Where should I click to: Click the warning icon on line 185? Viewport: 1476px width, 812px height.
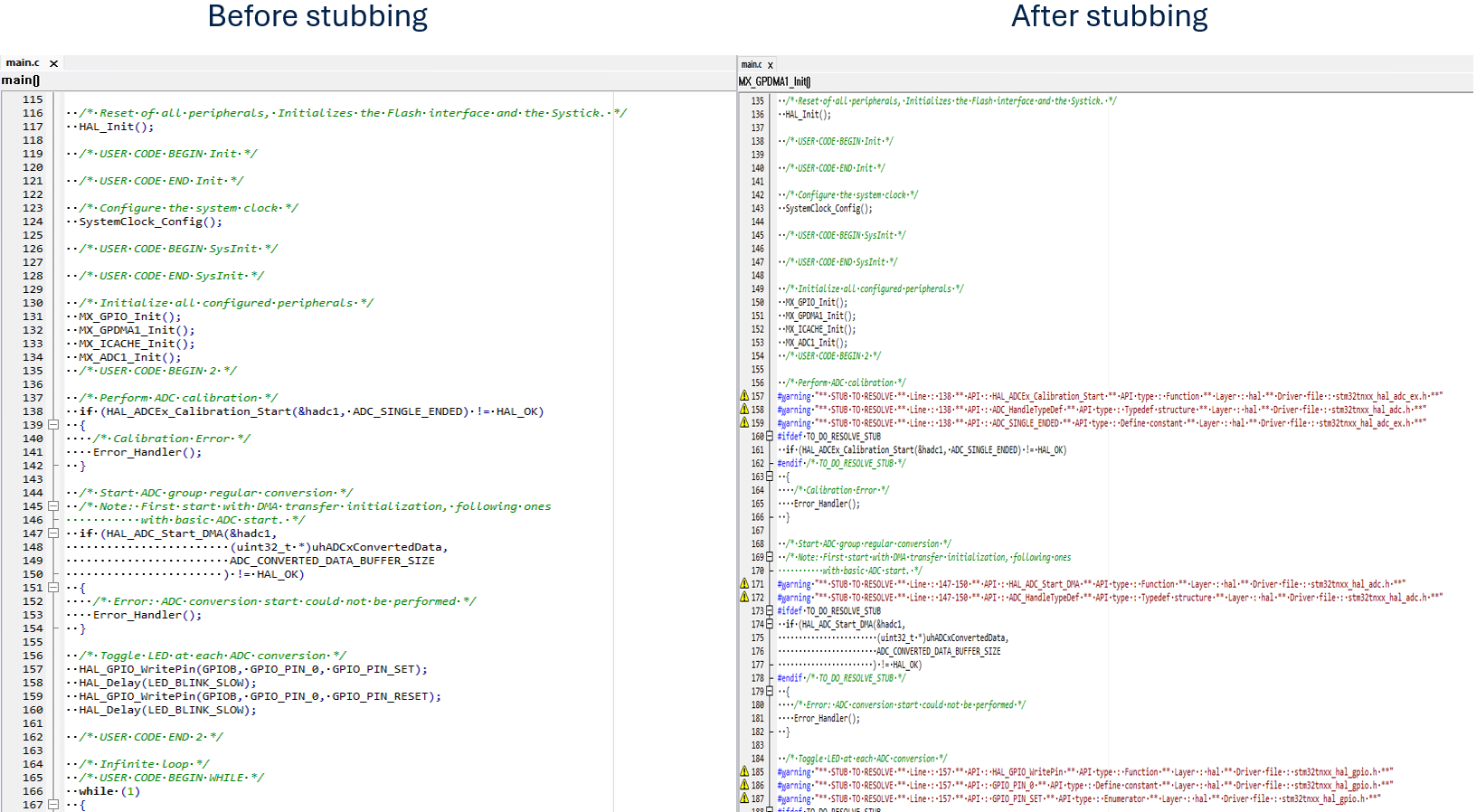tap(744, 772)
